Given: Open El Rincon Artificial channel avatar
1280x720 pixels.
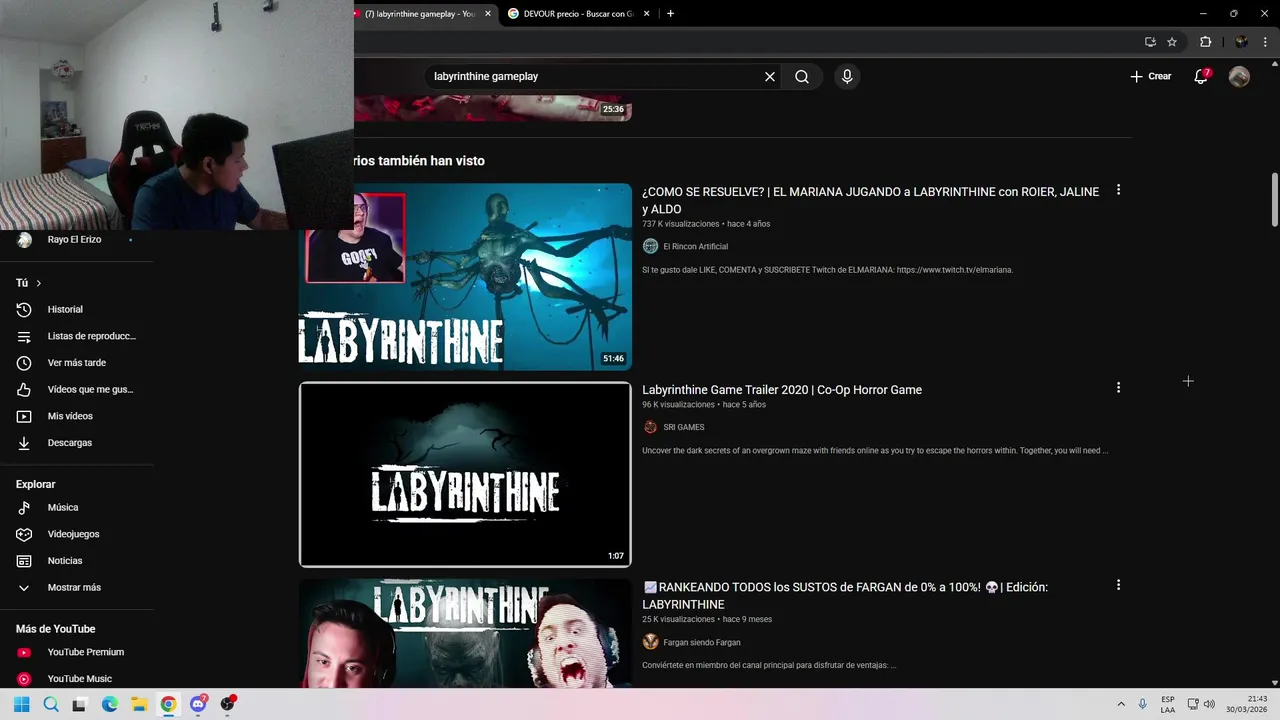Looking at the screenshot, I should click(650, 246).
